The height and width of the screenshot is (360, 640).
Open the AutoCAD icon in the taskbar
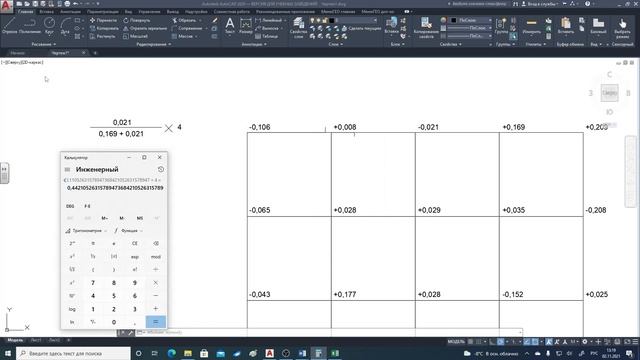[x=269, y=353]
